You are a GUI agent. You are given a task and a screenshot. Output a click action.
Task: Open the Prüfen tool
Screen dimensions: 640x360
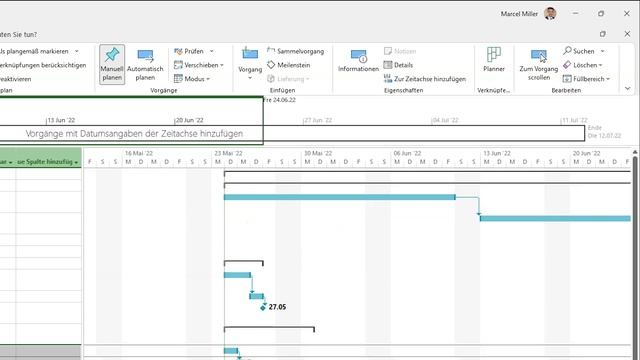tap(189, 51)
